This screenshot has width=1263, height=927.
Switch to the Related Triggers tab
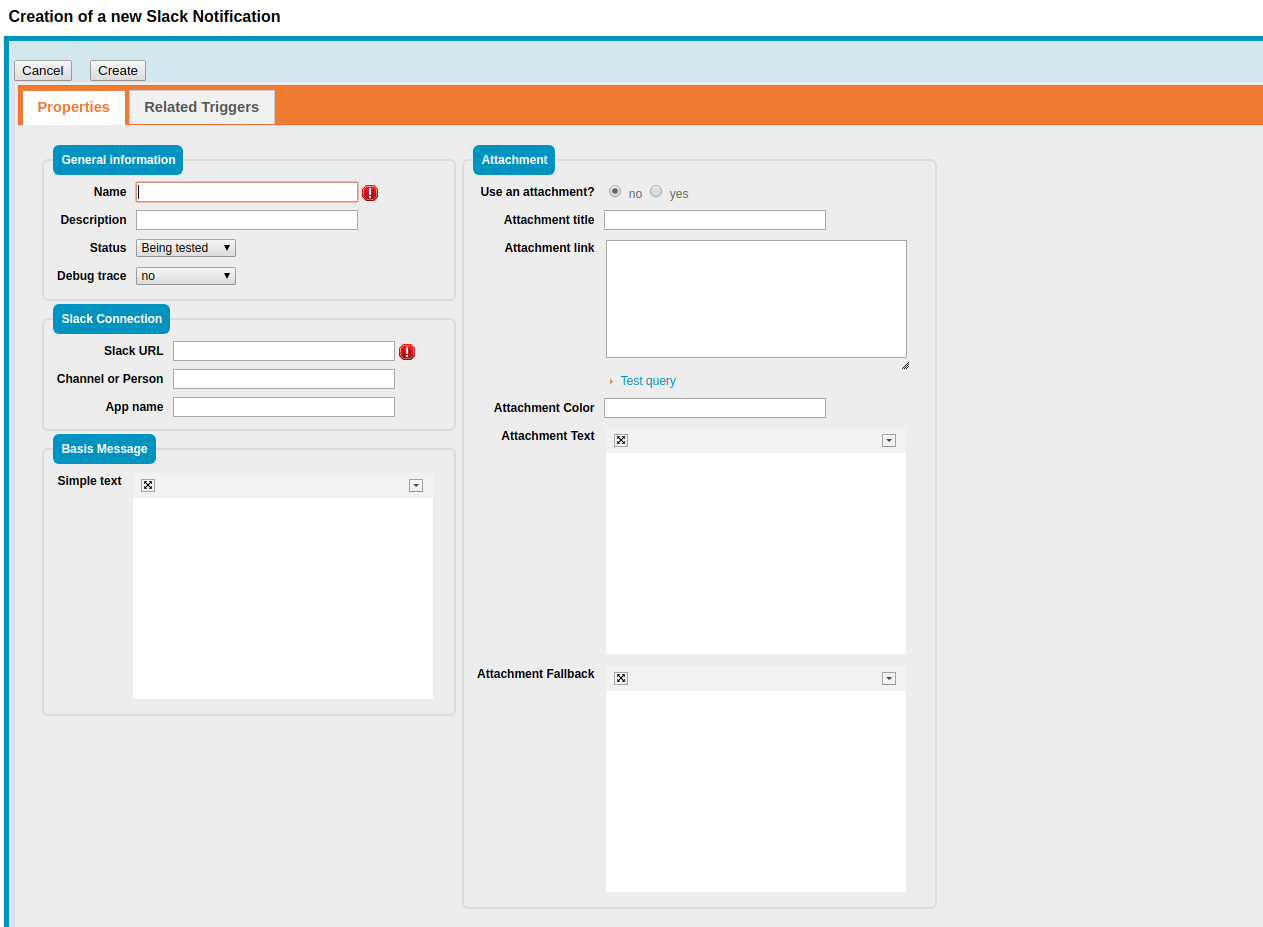click(x=201, y=107)
